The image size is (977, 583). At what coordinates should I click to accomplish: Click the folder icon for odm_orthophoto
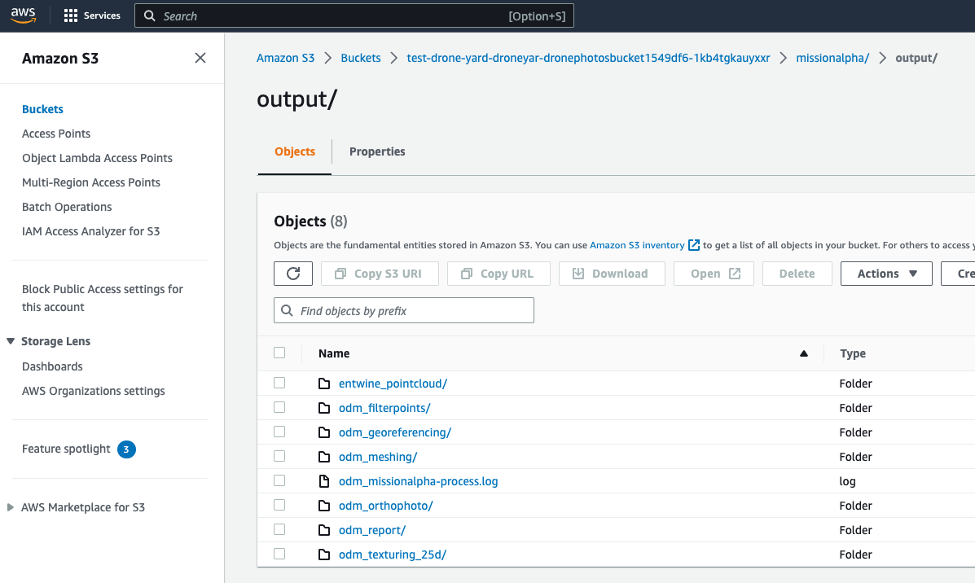[x=324, y=506]
